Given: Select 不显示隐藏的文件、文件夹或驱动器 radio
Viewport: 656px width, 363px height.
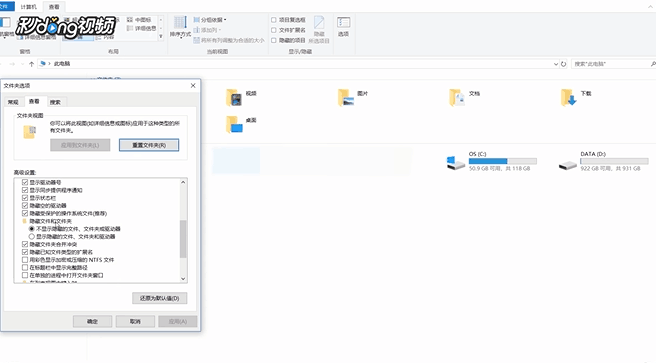Looking at the screenshot, I should coord(31,229).
